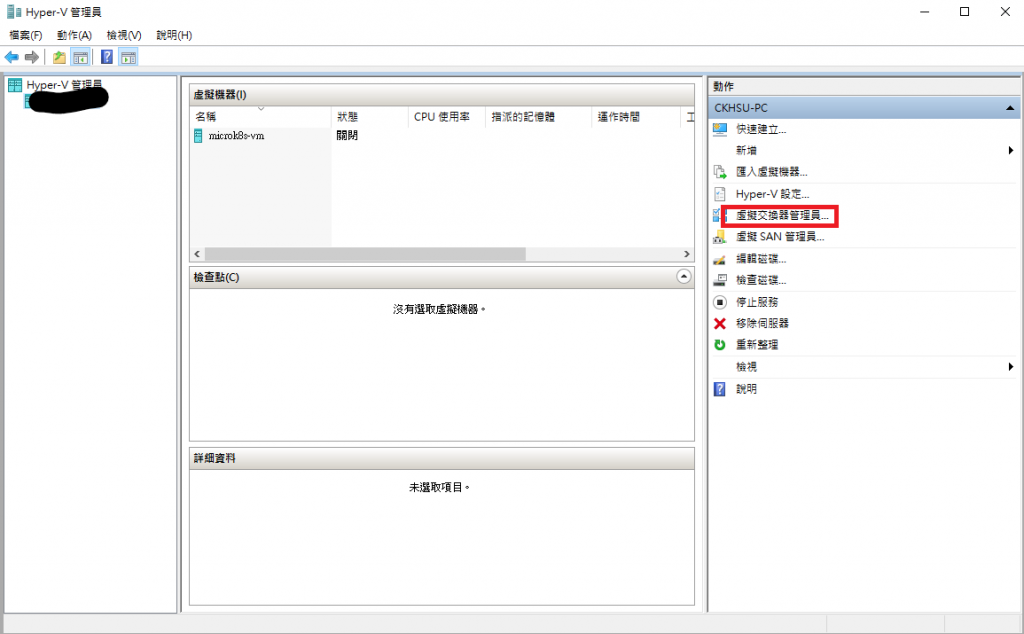Click the 停止服務 stop circle icon
The image size is (1024, 634).
[x=720, y=302]
